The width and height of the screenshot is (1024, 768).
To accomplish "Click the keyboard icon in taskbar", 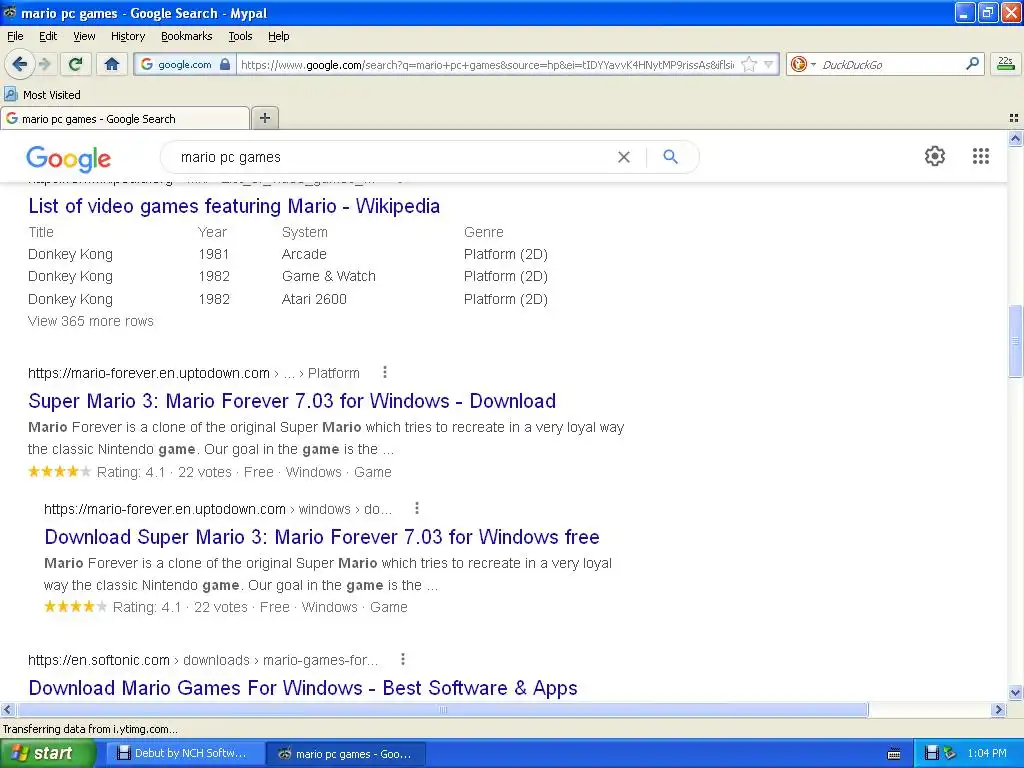I will (x=894, y=754).
